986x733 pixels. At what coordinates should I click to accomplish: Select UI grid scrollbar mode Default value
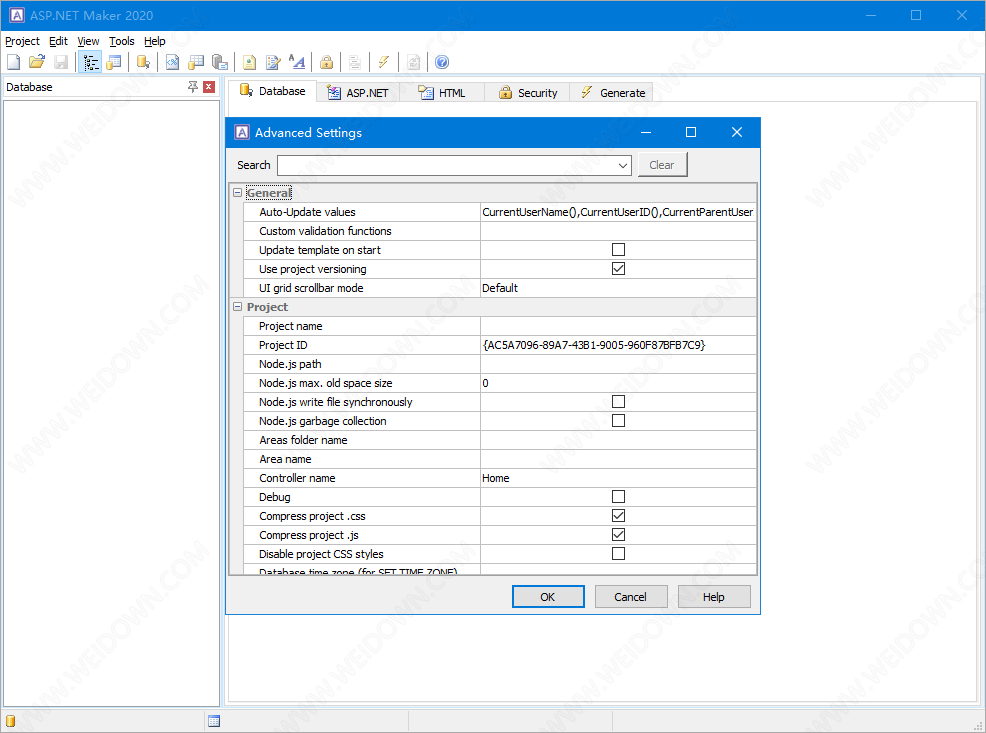(618, 288)
